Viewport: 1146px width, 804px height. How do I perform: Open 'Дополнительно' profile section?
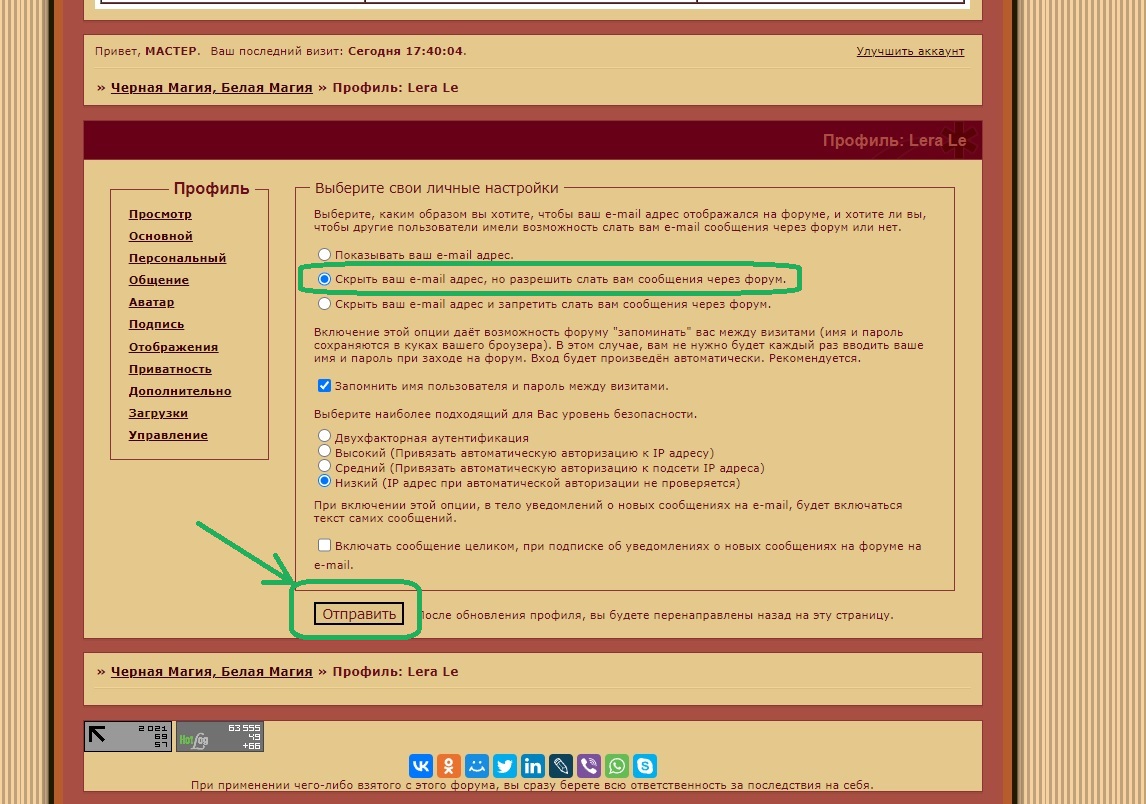(x=180, y=391)
